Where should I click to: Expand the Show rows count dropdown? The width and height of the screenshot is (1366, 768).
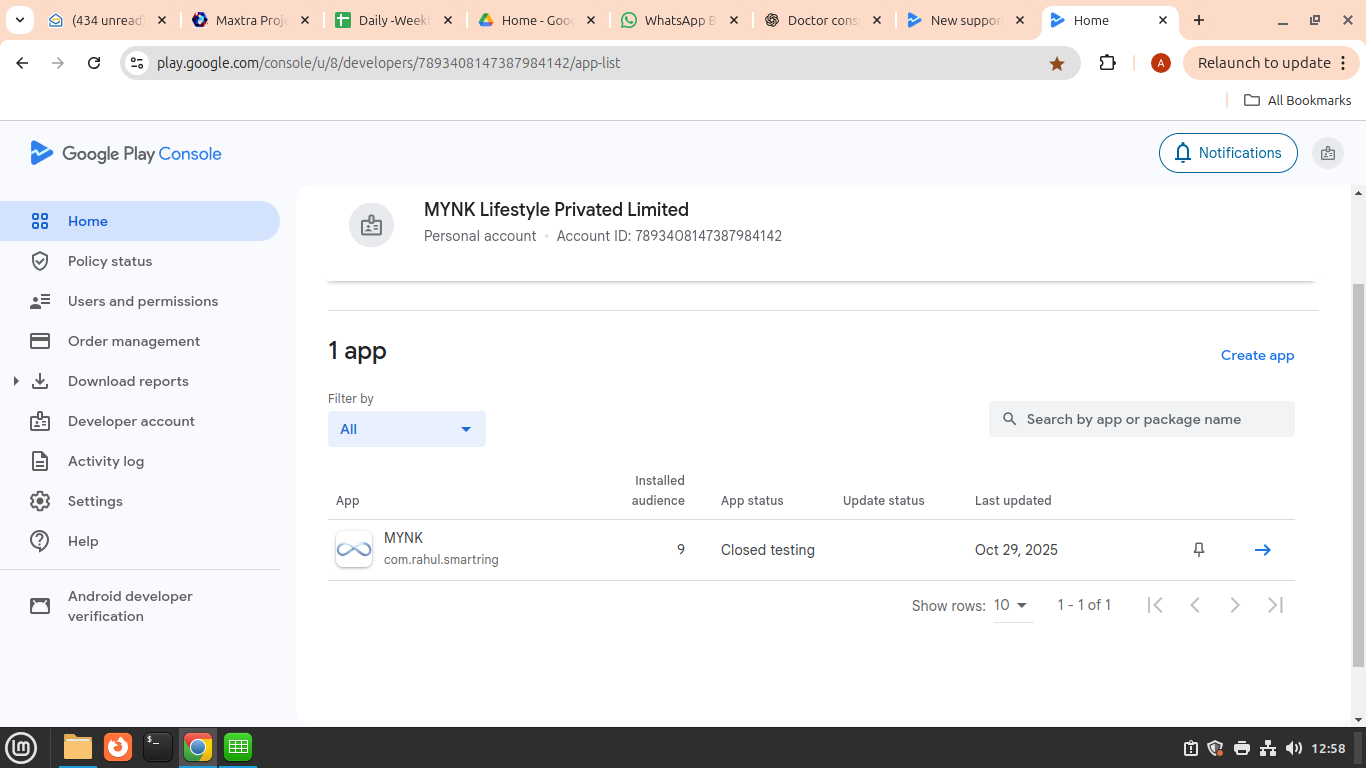(1012, 605)
